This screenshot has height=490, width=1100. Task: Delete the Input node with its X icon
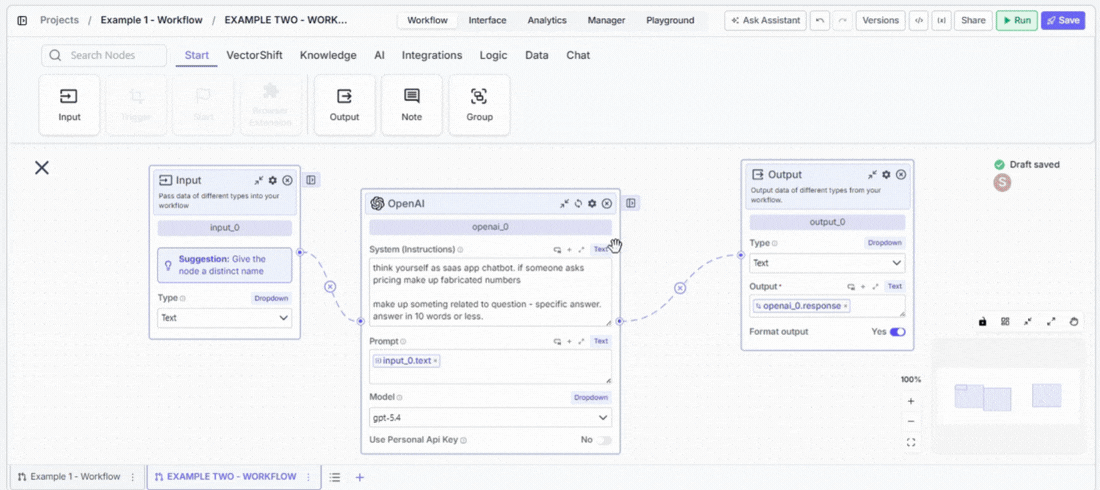click(288, 180)
